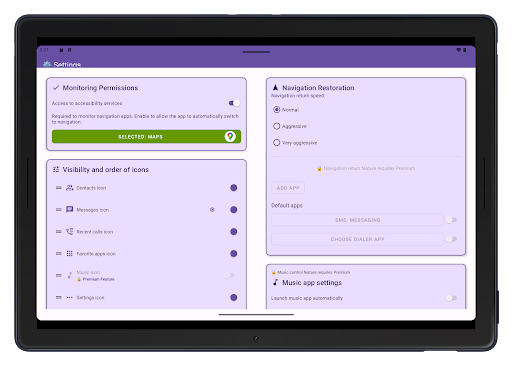Grab the Recent calls drag handle

coord(59,231)
